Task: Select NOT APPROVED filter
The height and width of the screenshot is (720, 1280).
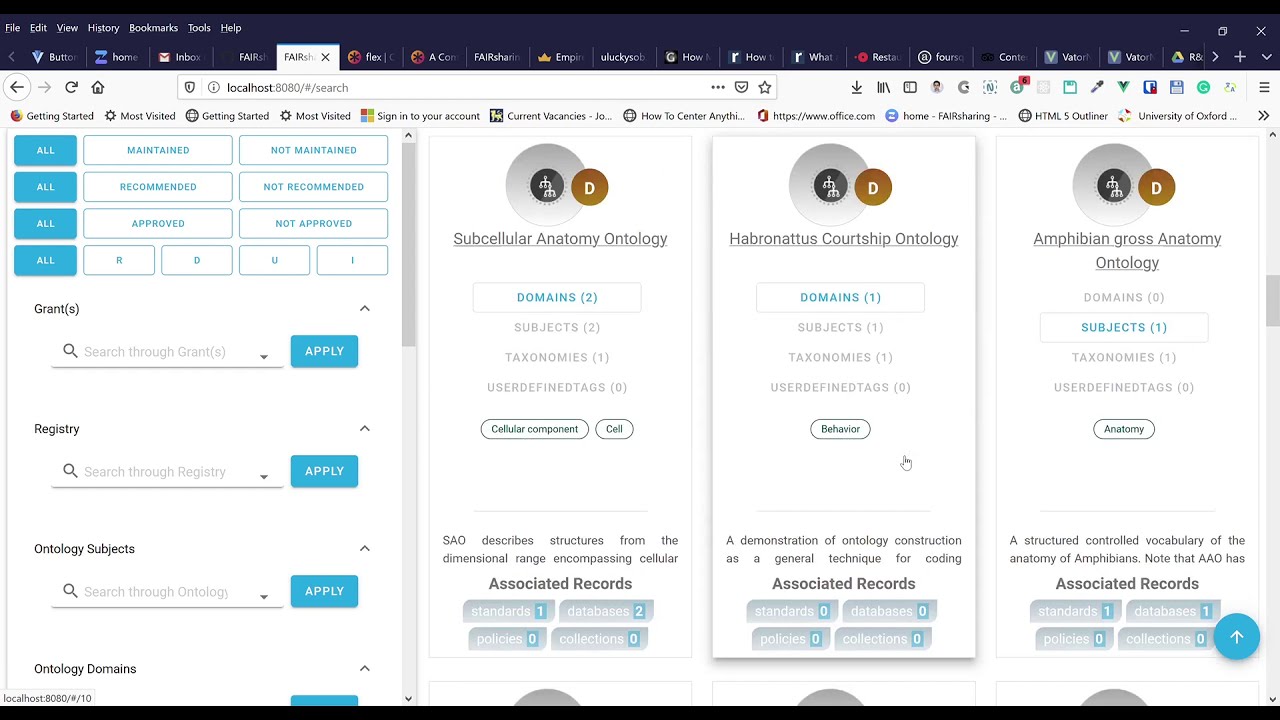Action: click(x=314, y=223)
